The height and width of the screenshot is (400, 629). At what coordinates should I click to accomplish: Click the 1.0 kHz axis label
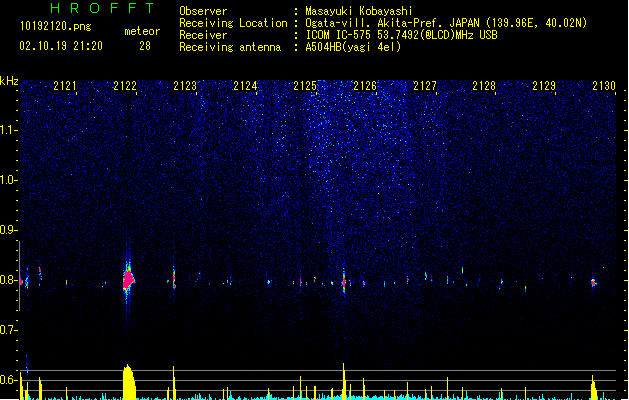[x=7, y=180]
